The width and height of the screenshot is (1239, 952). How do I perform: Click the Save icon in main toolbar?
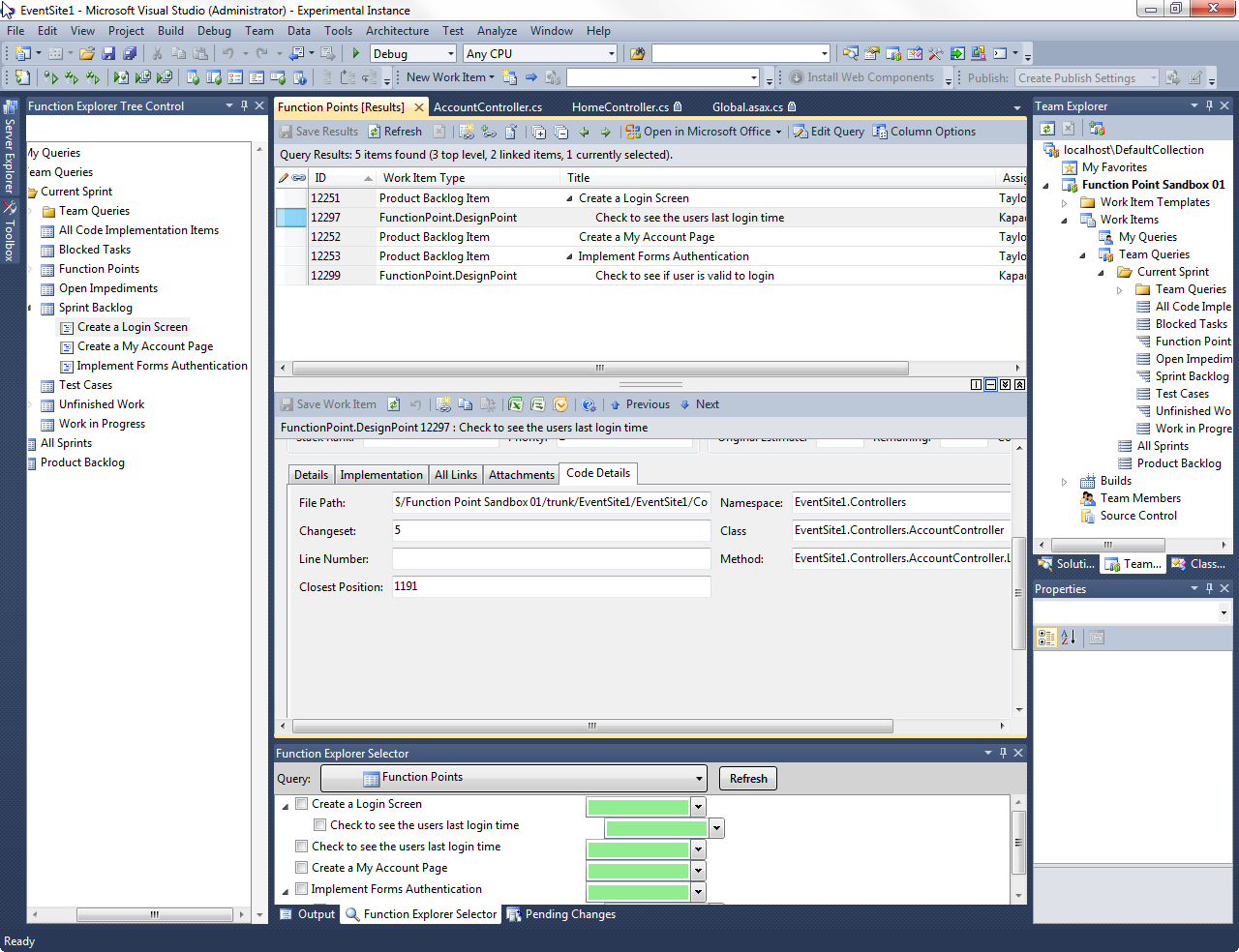point(108,53)
